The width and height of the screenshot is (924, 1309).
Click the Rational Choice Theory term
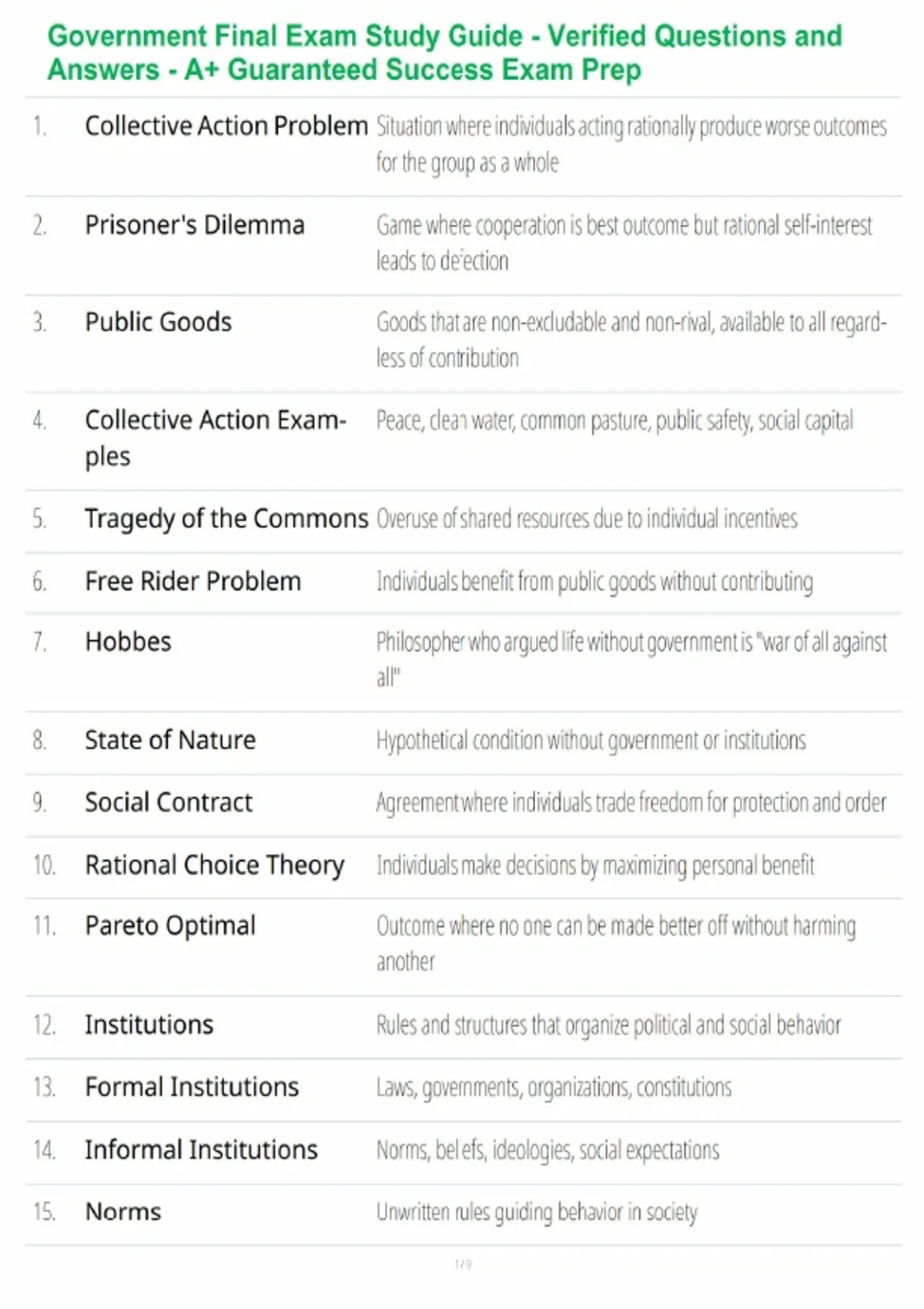click(214, 865)
